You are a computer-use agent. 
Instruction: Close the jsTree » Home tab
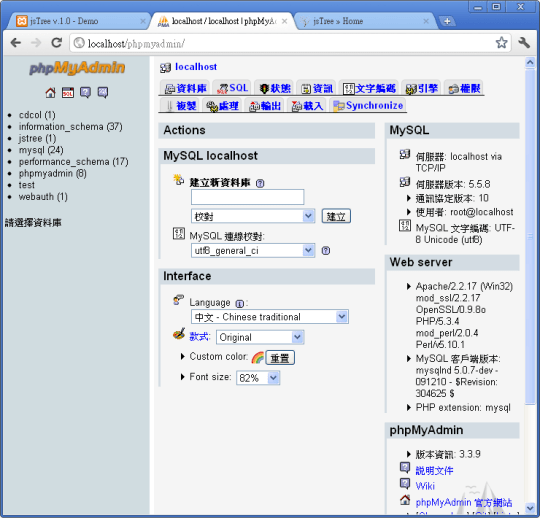coord(426,21)
